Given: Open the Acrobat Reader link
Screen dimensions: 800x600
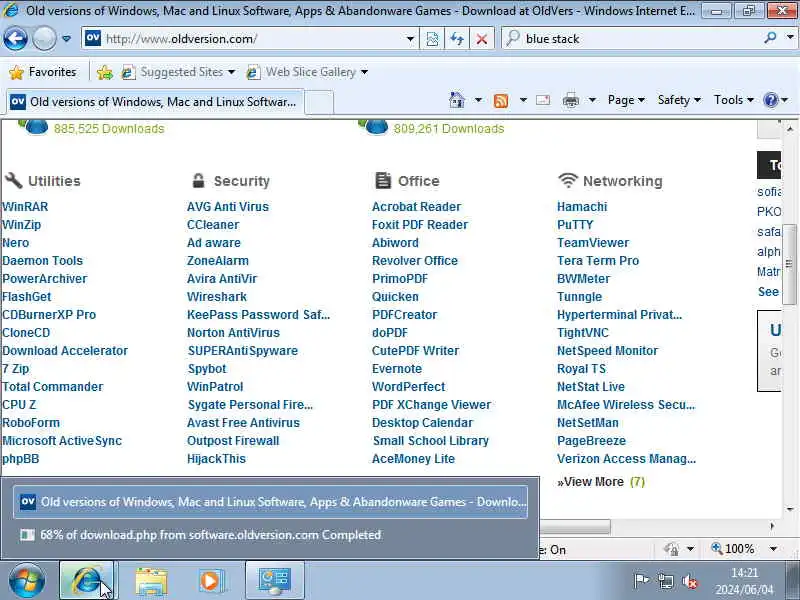Looking at the screenshot, I should coord(416,207).
